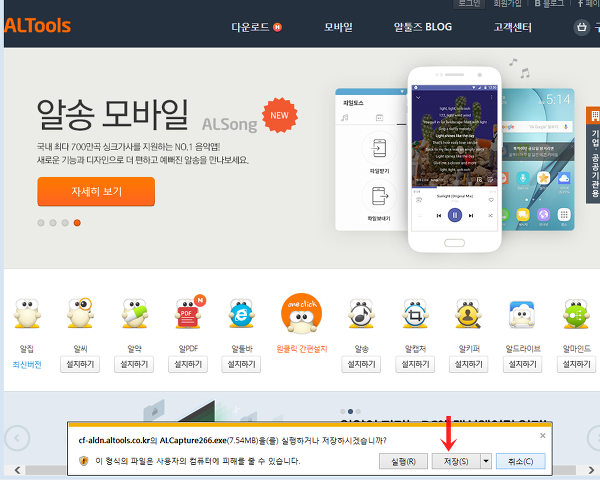Click 설치하기 under 알마인드
Screen dimensions: 600x480
(x=577, y=364)
